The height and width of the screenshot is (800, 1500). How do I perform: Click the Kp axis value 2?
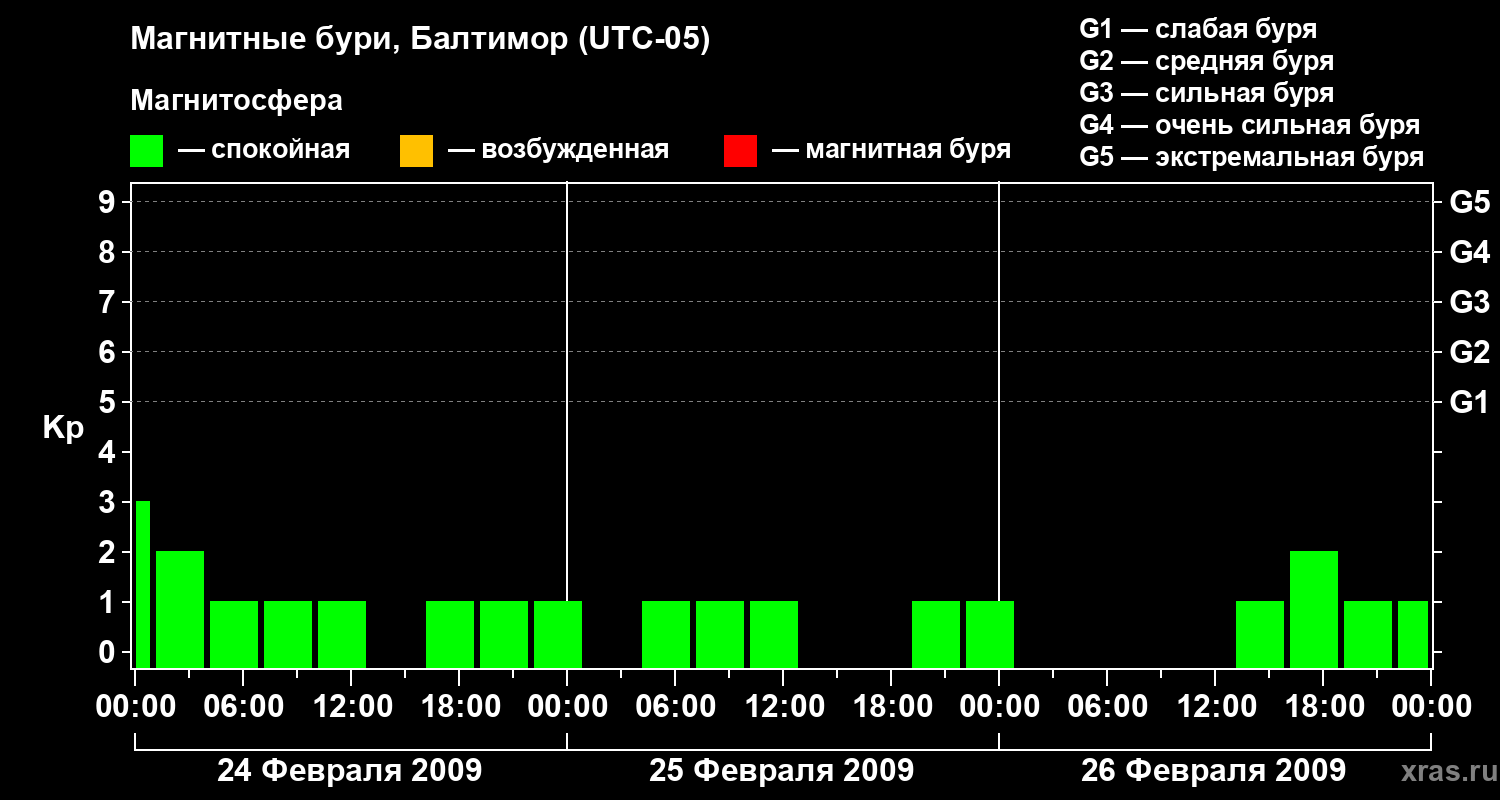tap(109, 552)
